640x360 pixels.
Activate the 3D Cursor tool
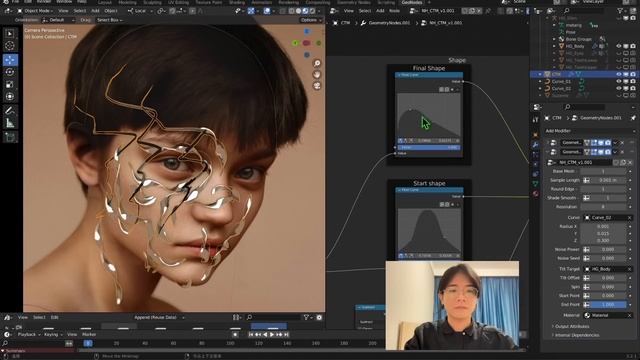10,46
